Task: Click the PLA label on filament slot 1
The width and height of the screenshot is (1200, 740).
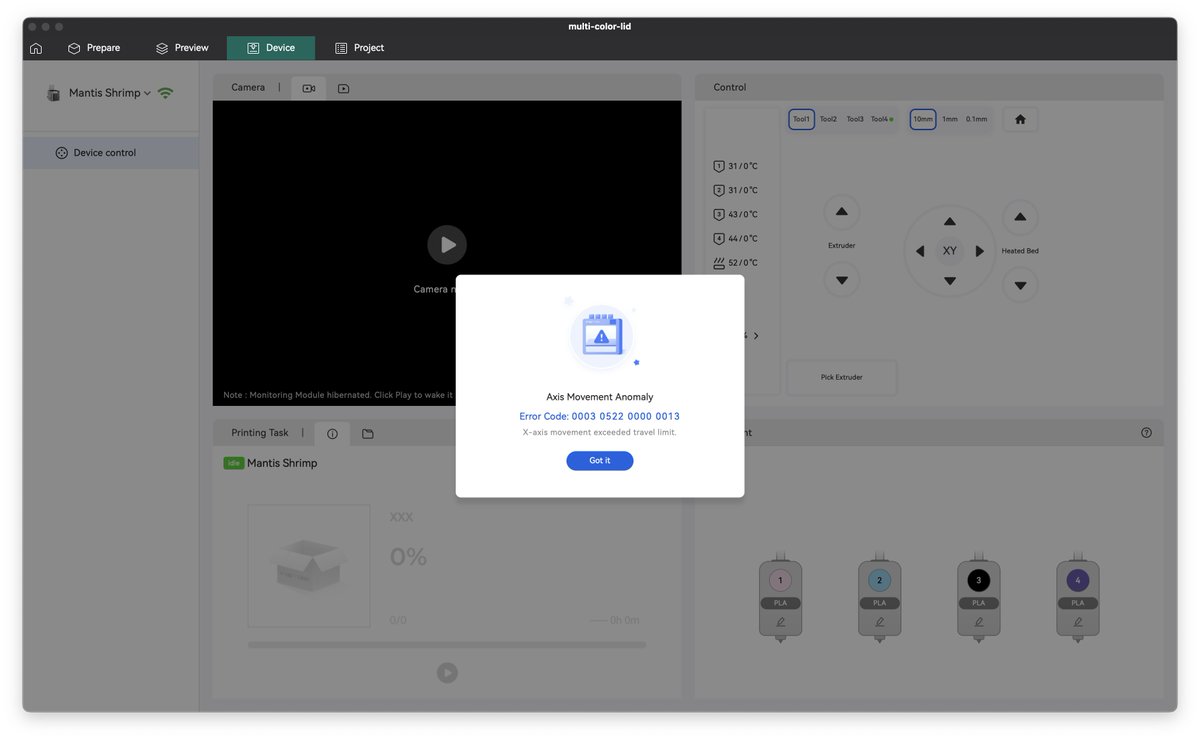Action: 781,603
